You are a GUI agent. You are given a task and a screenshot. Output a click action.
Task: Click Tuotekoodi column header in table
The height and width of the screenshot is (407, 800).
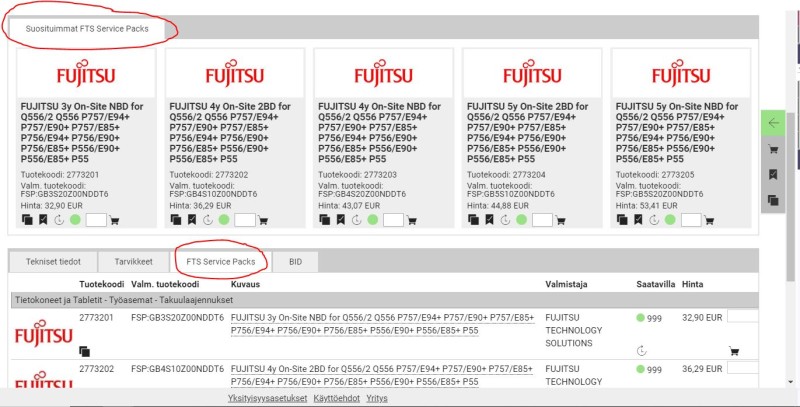102,284
